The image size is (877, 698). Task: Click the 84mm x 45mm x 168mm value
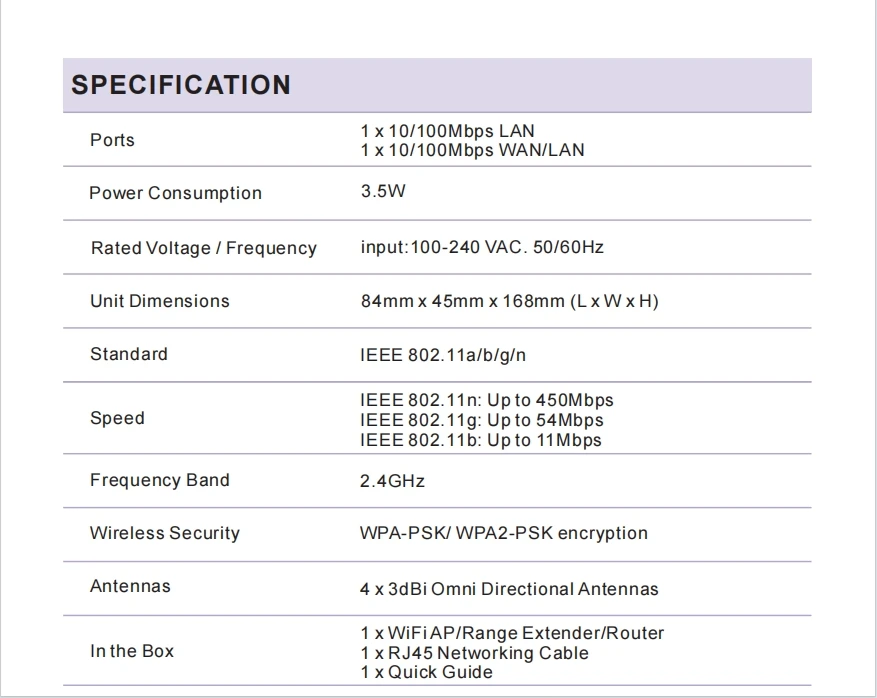[x=510, y=301]
